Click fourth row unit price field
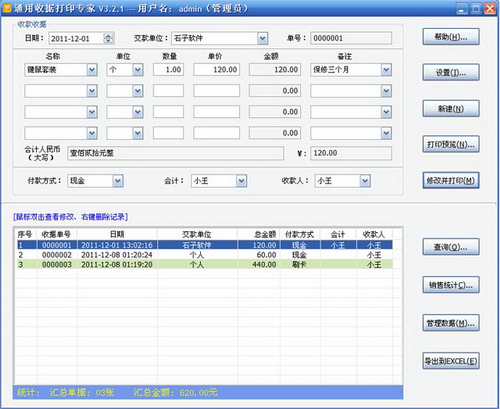Viewport: 500px width, 409px height. 216,133
